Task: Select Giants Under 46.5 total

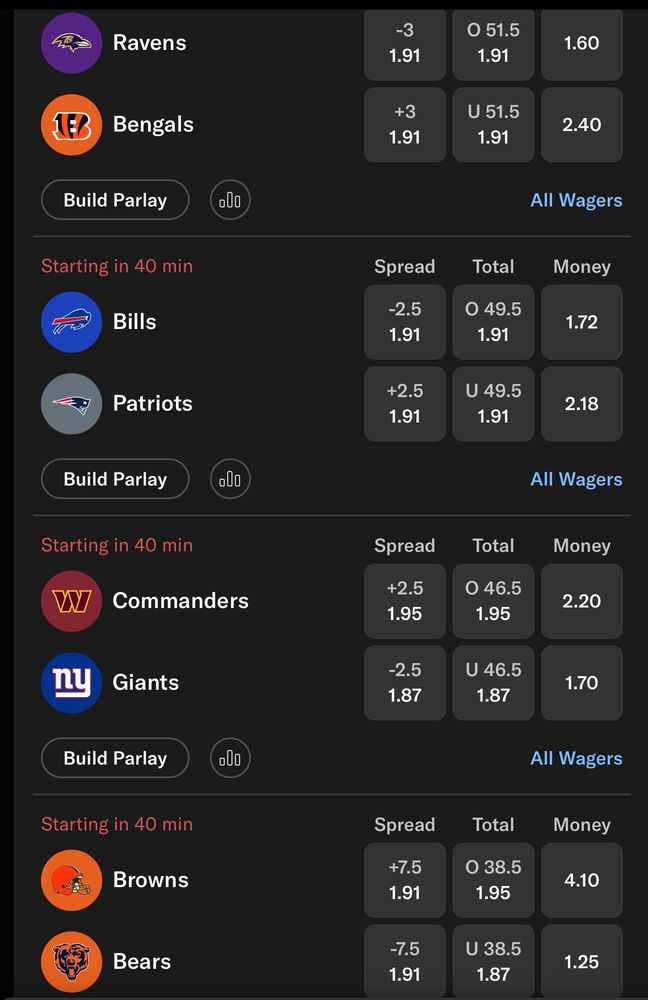Action: click(493, 682)
